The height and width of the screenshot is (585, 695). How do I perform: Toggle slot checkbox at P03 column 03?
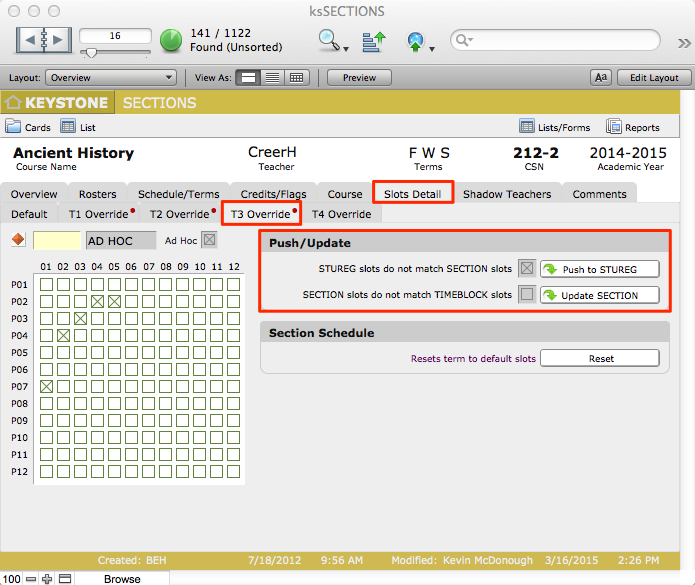click(80, 318)
